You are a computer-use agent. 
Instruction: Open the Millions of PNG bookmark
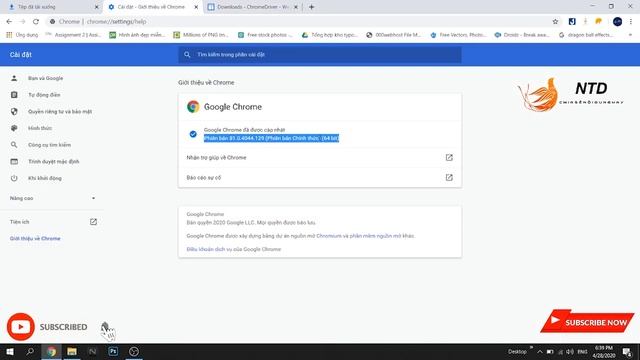pyautogui.click(x=201, y=35)
